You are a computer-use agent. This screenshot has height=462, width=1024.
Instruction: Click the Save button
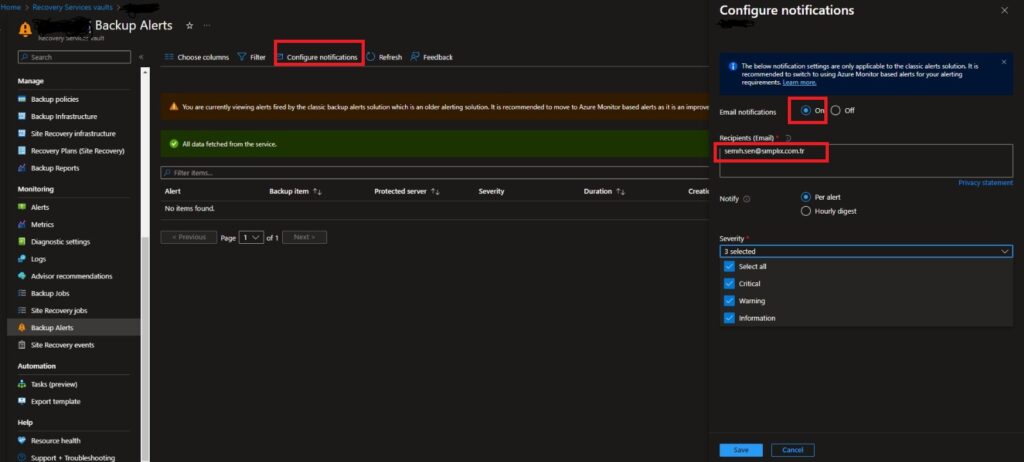pos(740,450)
